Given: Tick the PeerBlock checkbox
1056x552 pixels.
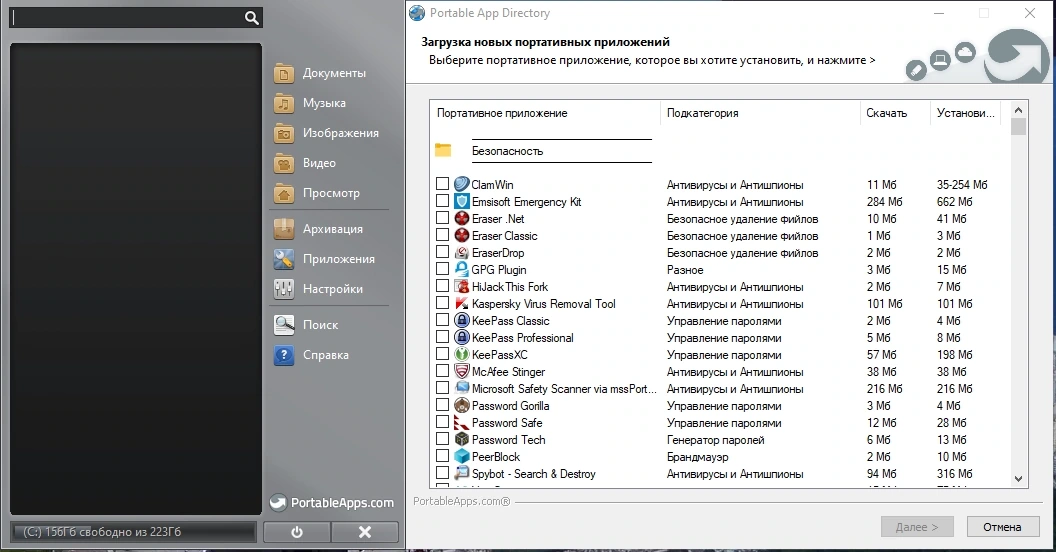Looking at the screenshot, I should point(442,456).
